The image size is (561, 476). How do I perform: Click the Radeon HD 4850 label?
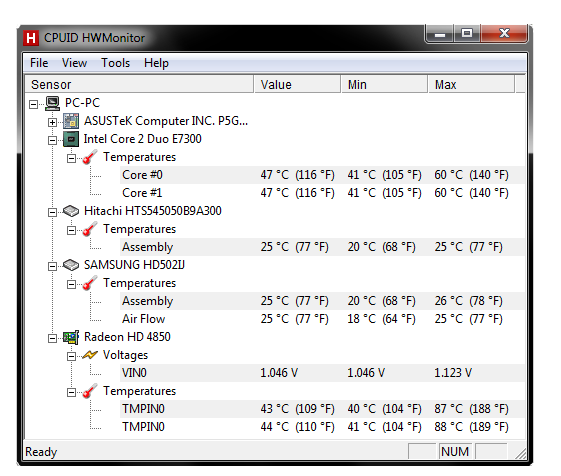click(x=127, y=337)
